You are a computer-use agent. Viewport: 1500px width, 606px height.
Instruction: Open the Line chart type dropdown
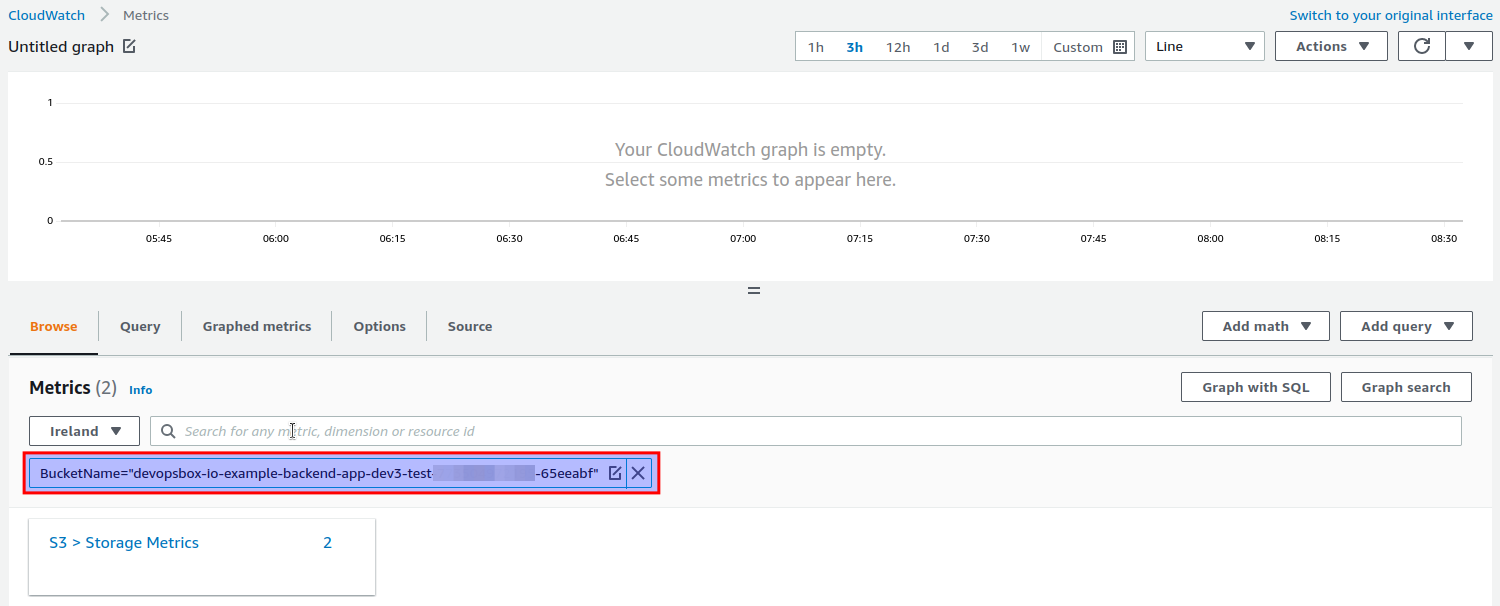click(1204, 46)
